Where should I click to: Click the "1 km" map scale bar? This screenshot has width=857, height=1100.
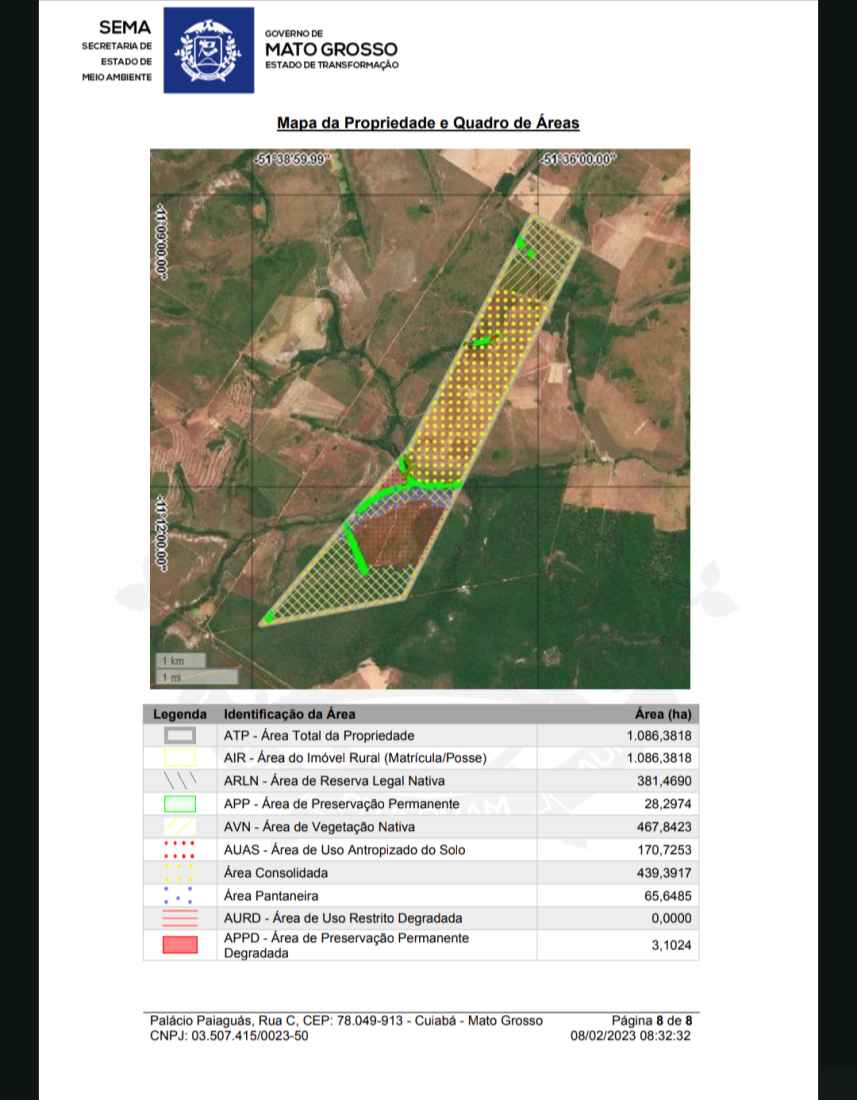point(181,661)
